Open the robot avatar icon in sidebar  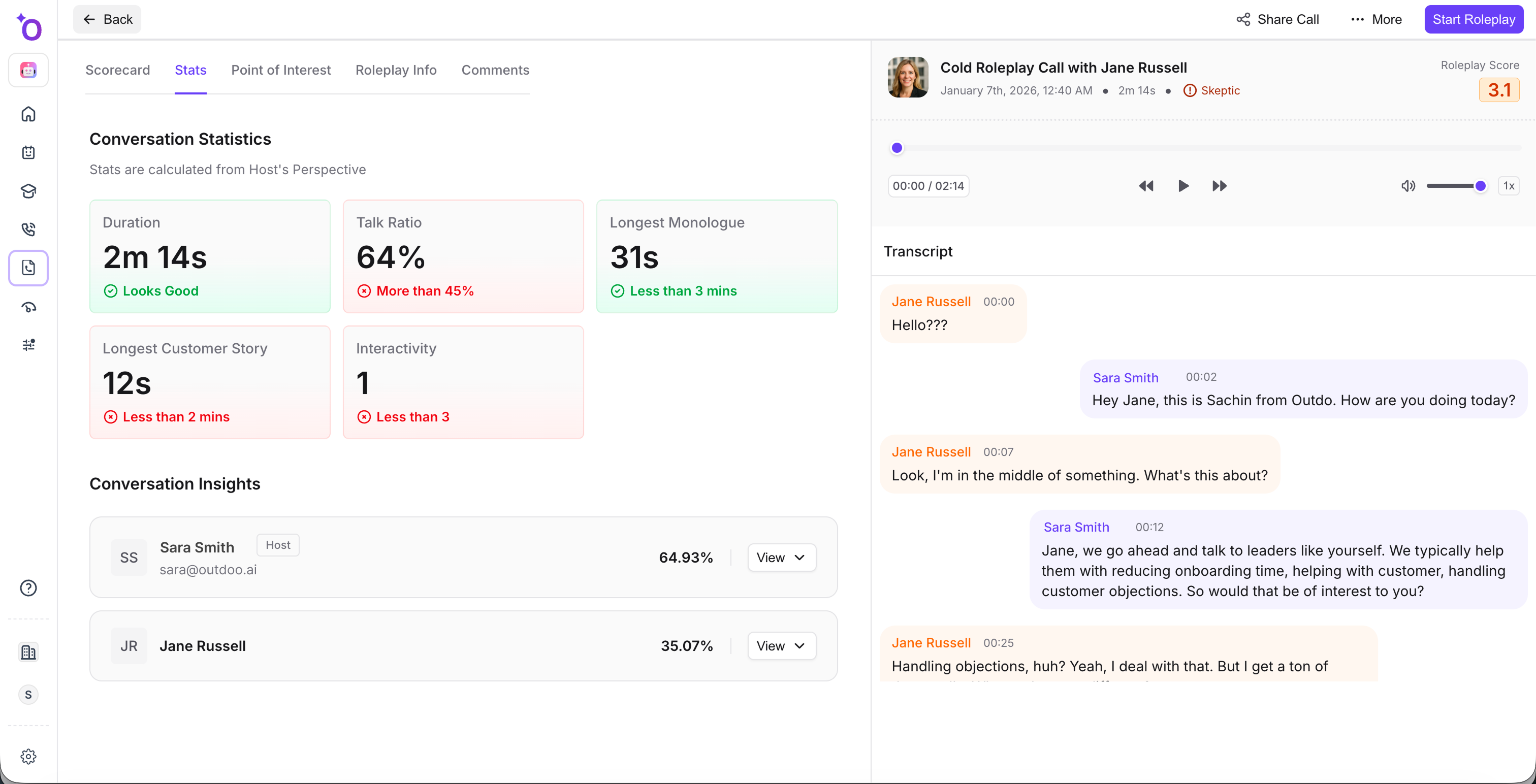click(28, 71)
